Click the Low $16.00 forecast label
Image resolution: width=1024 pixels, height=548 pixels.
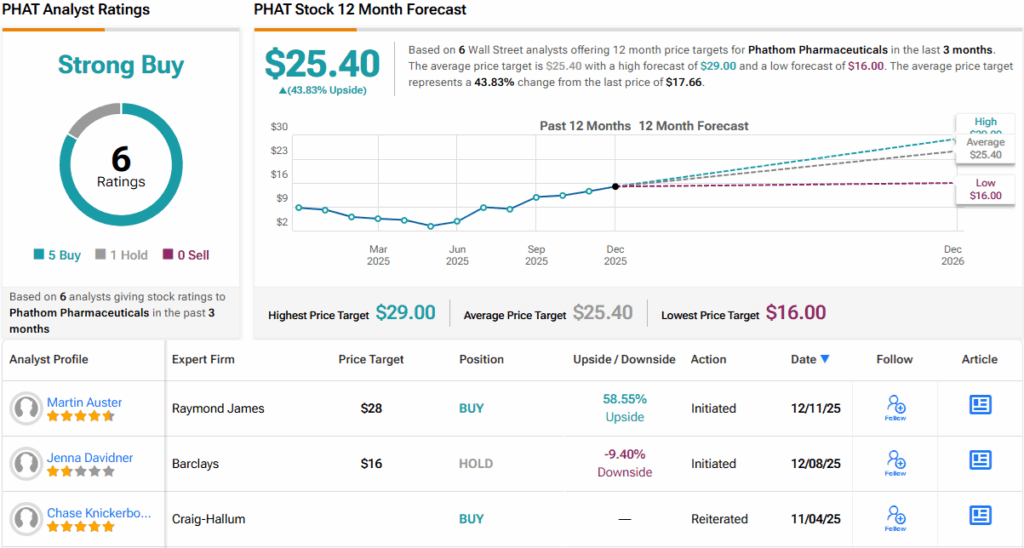pos(984,190)
